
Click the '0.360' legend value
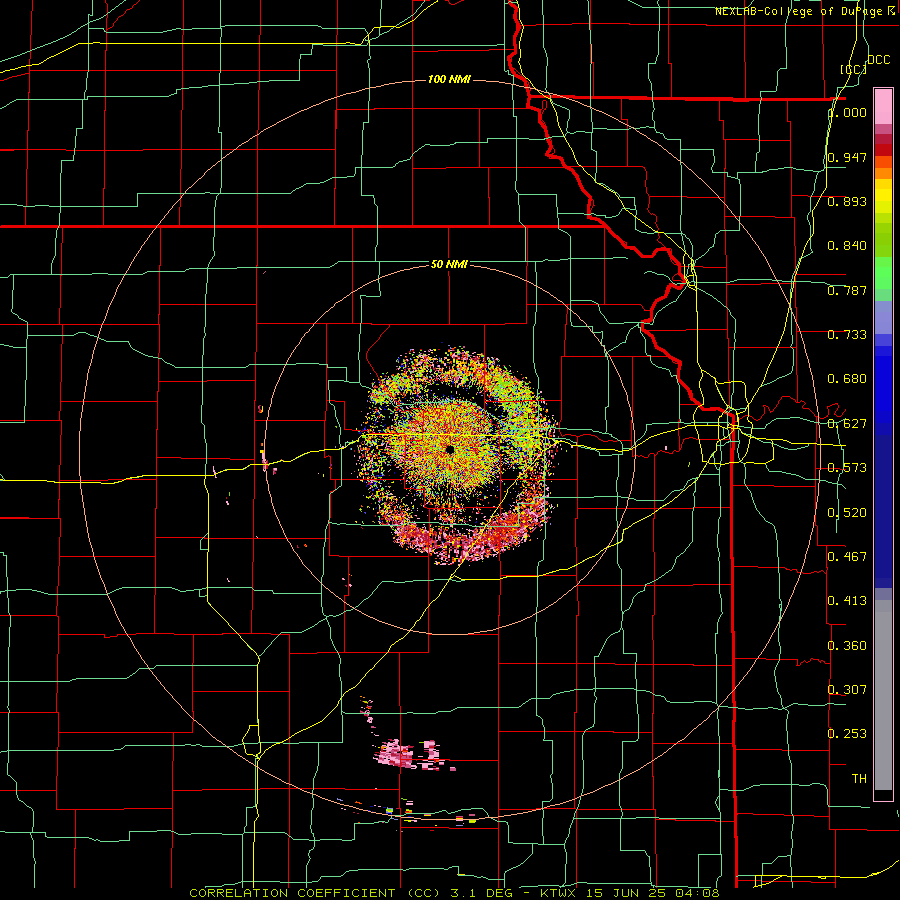pyautogui.click(x=847, y=646)
